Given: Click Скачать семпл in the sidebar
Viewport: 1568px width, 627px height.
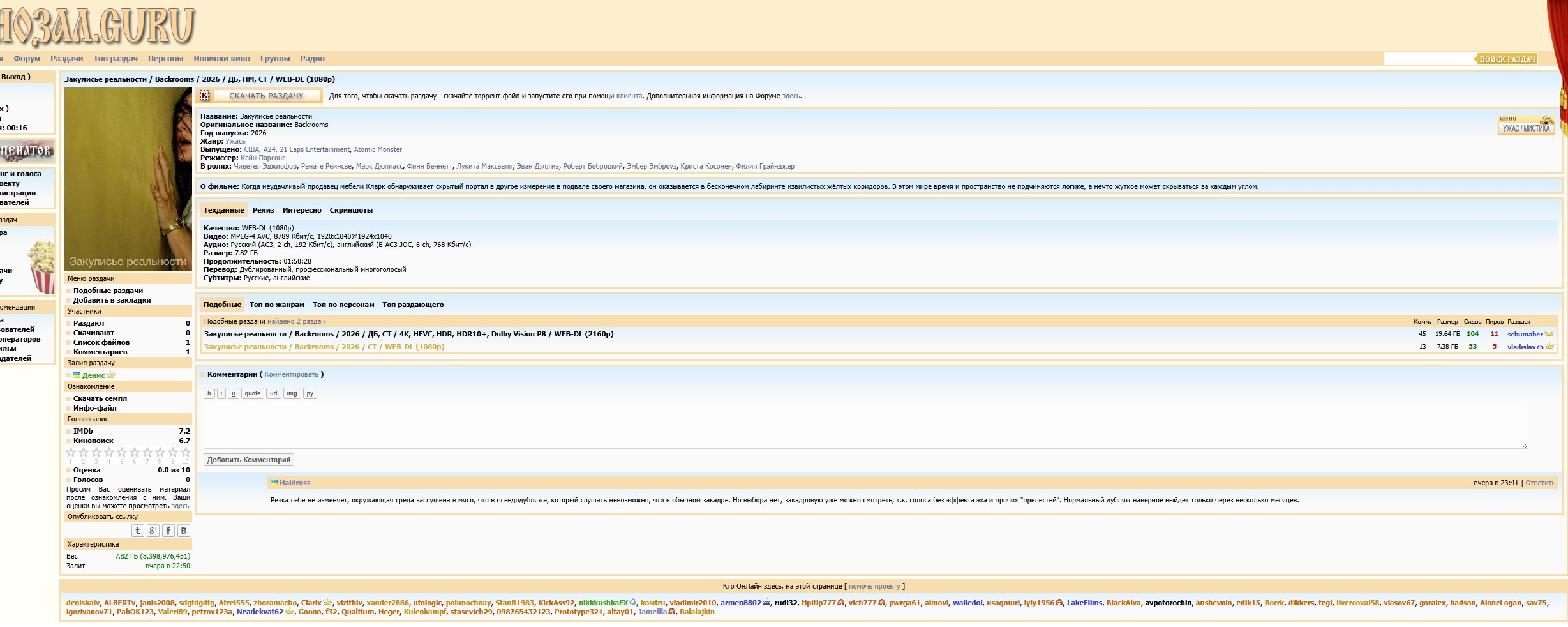Looking at the screenshot, I should 100,398.
